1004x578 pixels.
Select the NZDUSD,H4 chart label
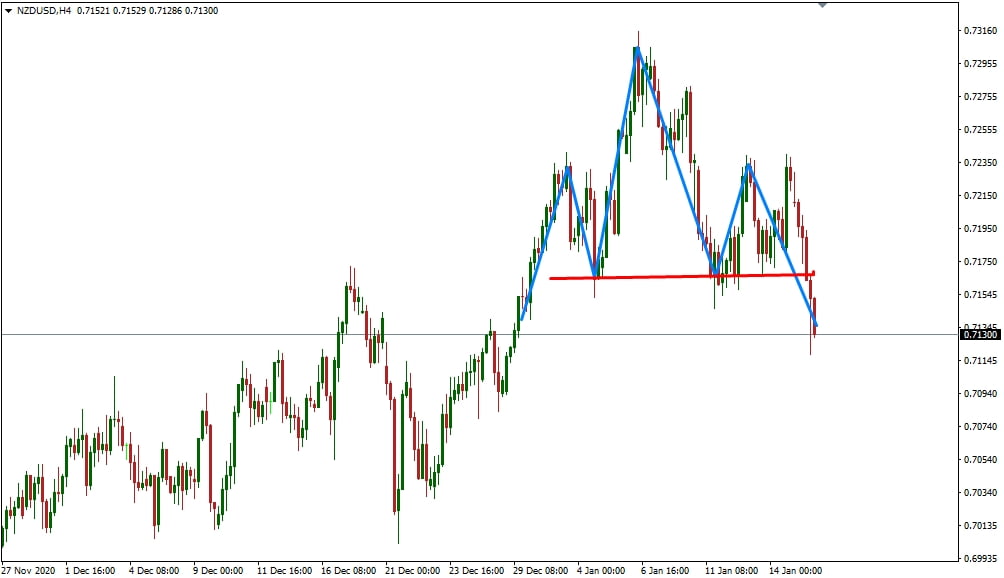tap(47, 9)
